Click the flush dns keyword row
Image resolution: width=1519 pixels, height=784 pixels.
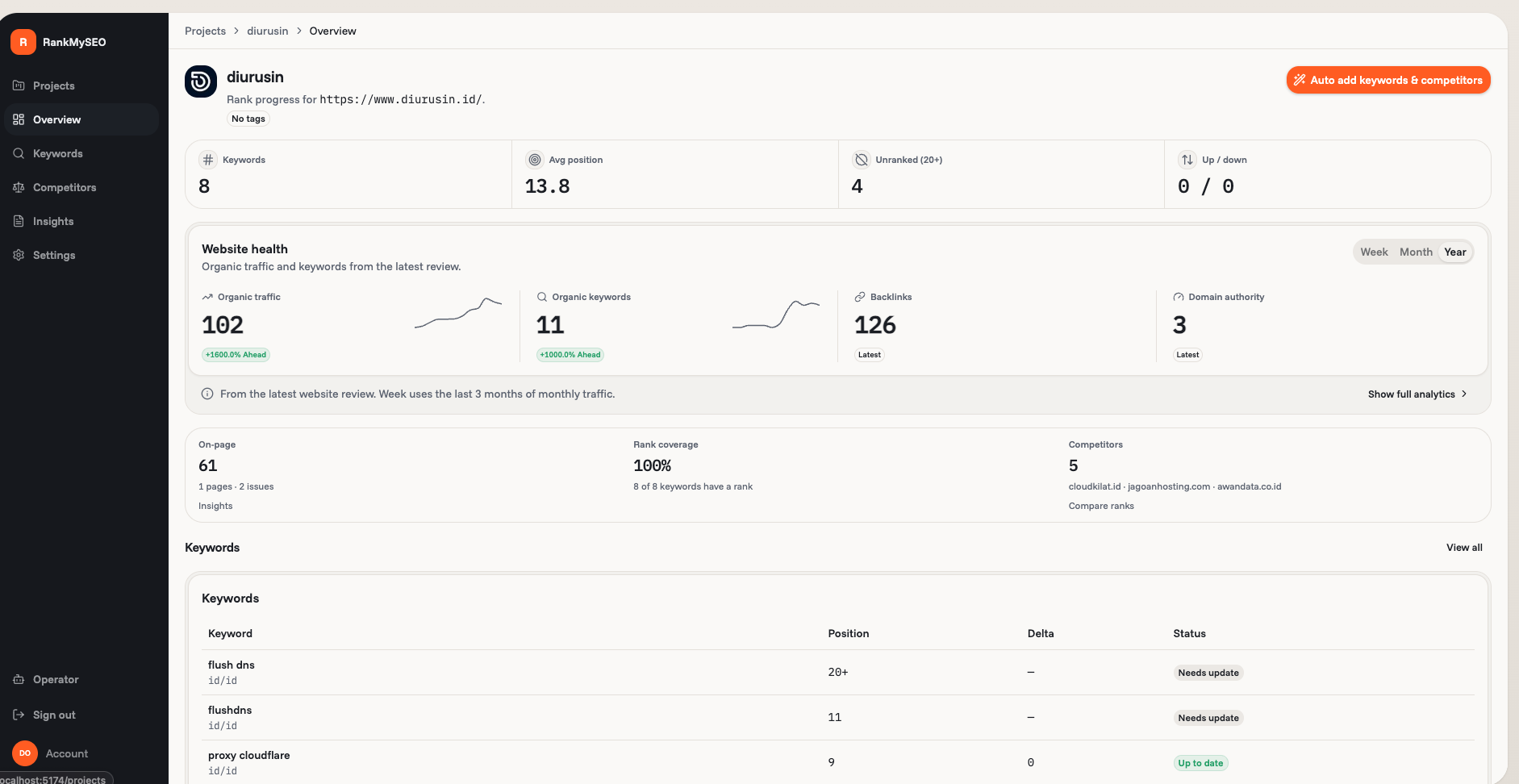pyautogui.click(x=837, y=672)
